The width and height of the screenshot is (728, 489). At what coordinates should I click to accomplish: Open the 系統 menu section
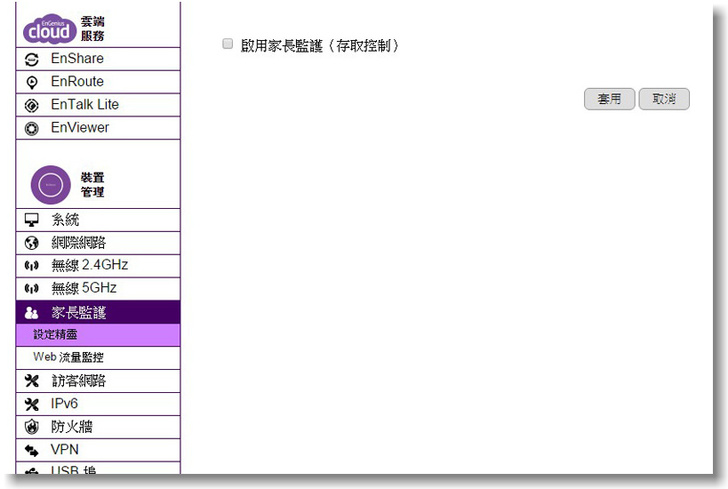point(98,220)
